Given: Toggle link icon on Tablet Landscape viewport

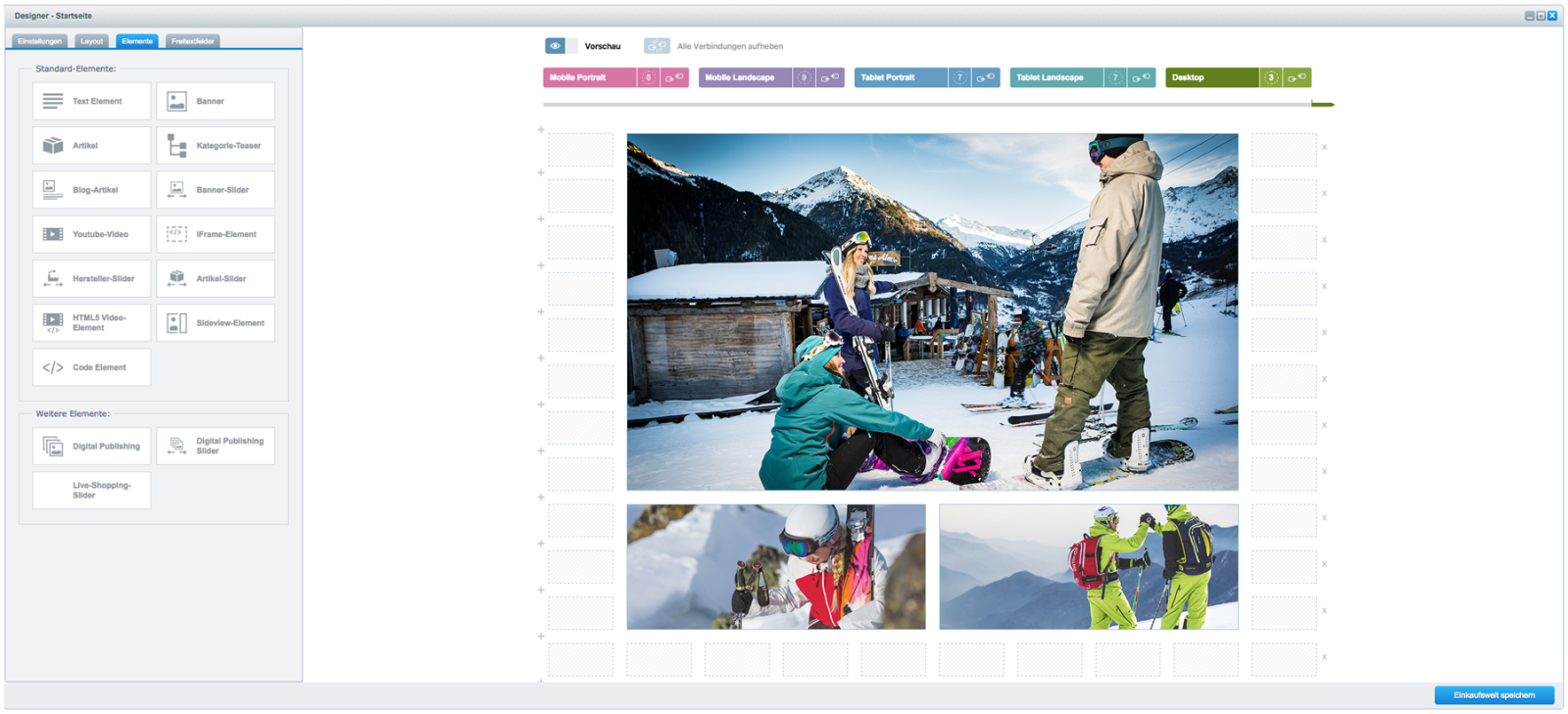Looking at the screenshot, I should click(x=1142, y=77).
